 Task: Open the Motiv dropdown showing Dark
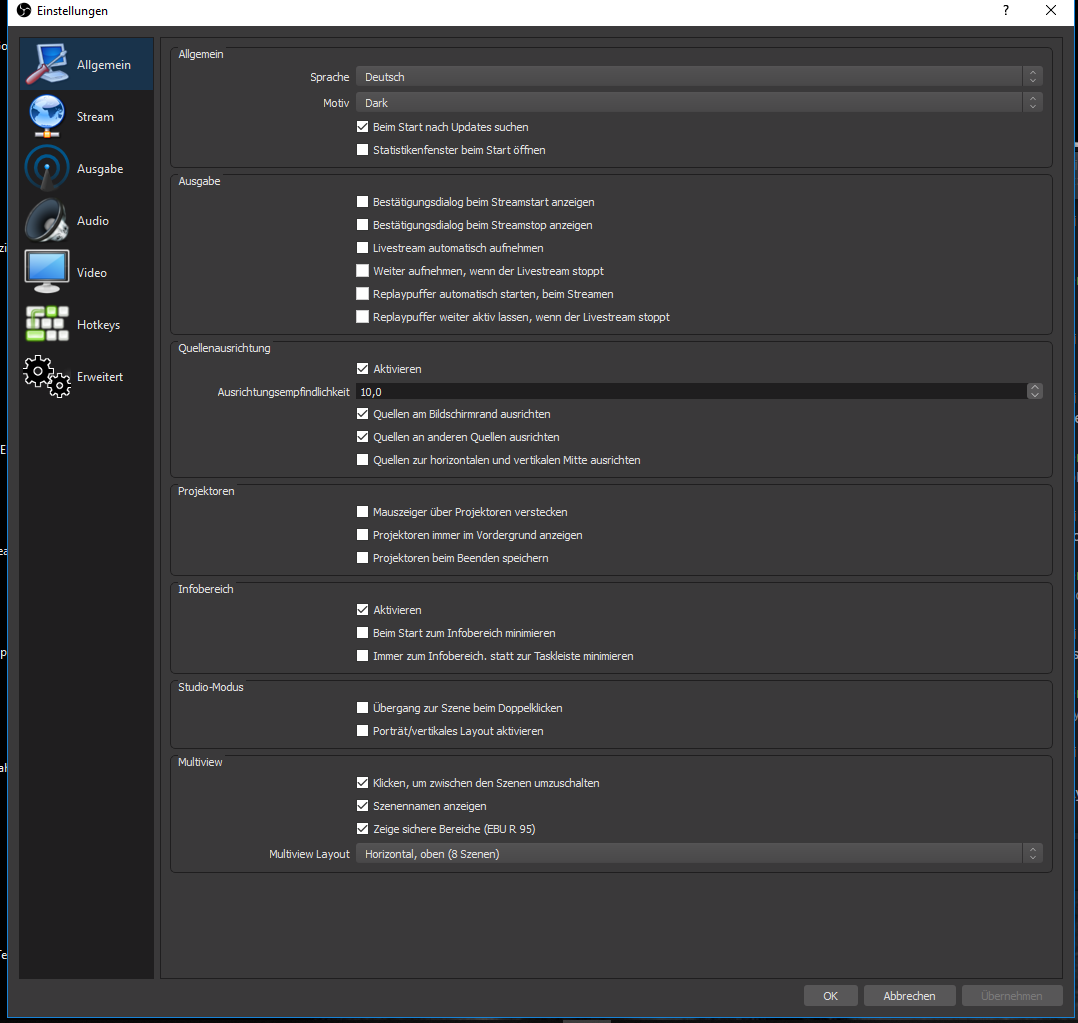(699, 102)
